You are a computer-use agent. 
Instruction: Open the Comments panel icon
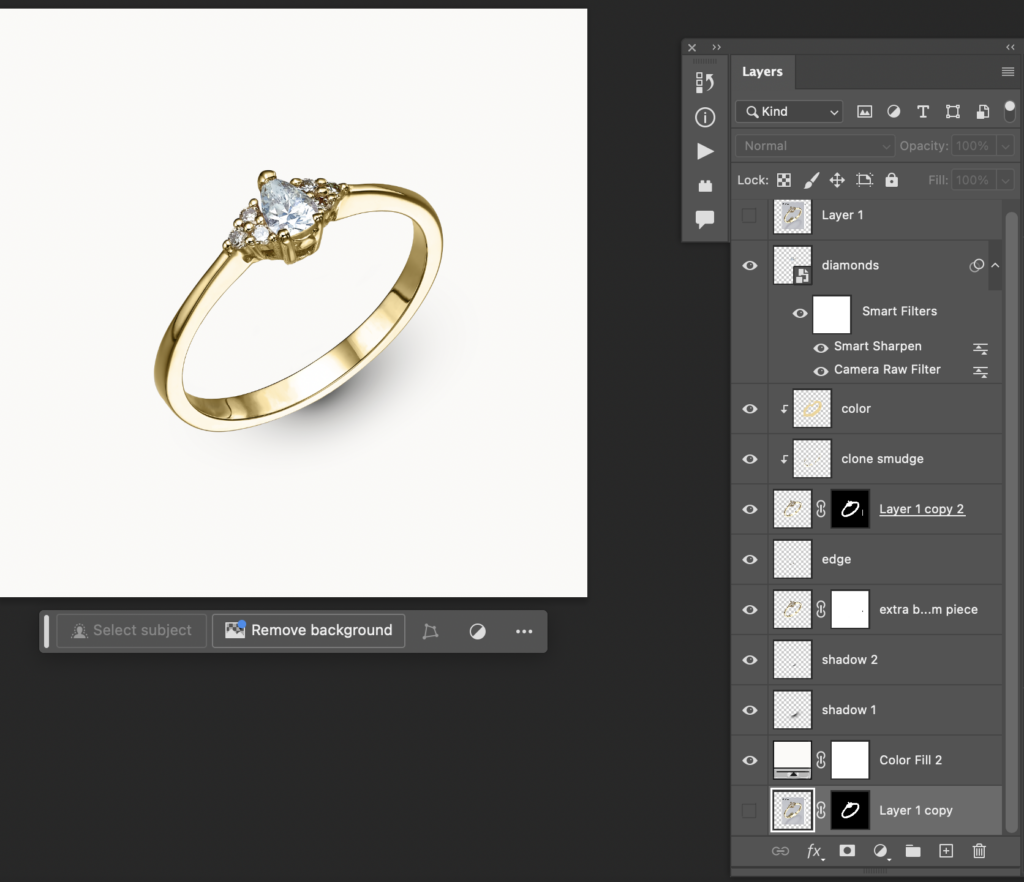click(705, 219)
